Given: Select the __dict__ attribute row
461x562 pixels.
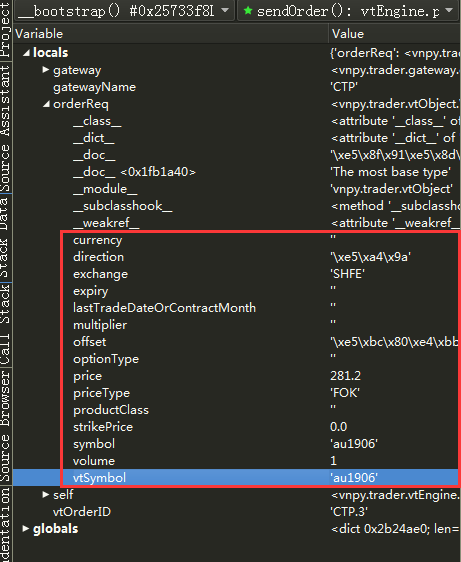Looking at the screenshot, I should tap(237, 138).
